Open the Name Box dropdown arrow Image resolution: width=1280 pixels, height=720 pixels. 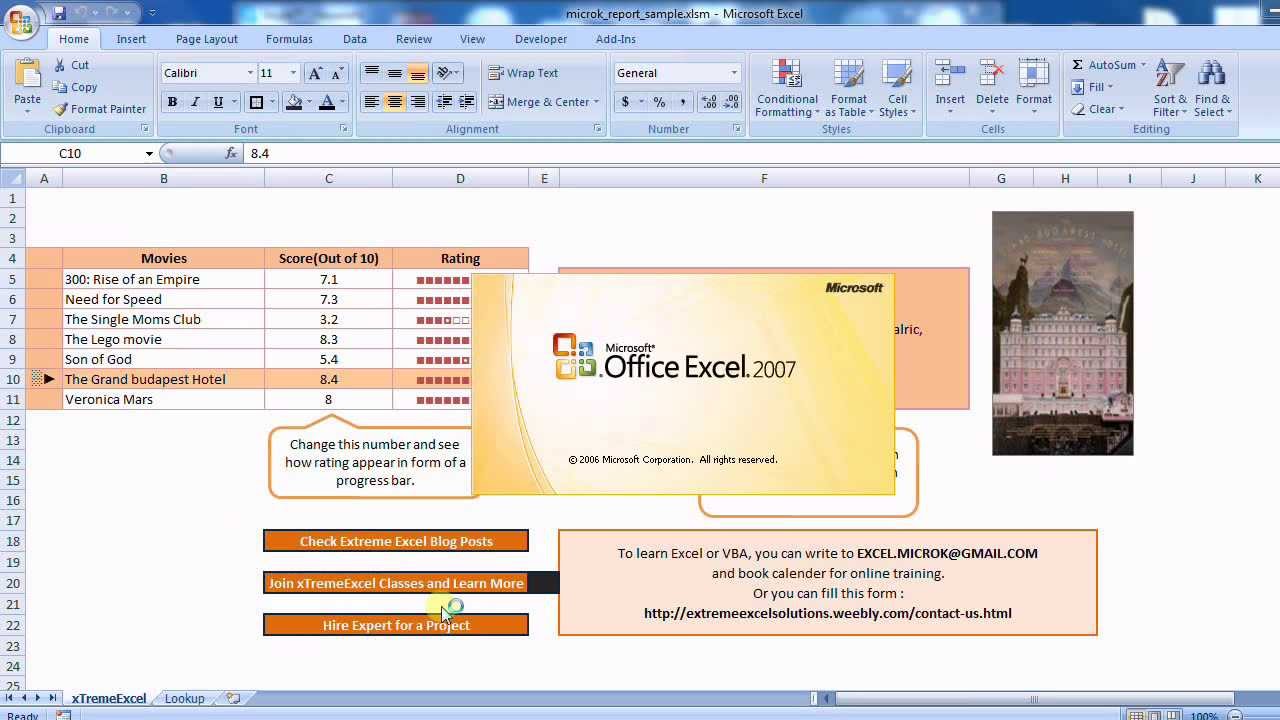click(x=149, y=153)
